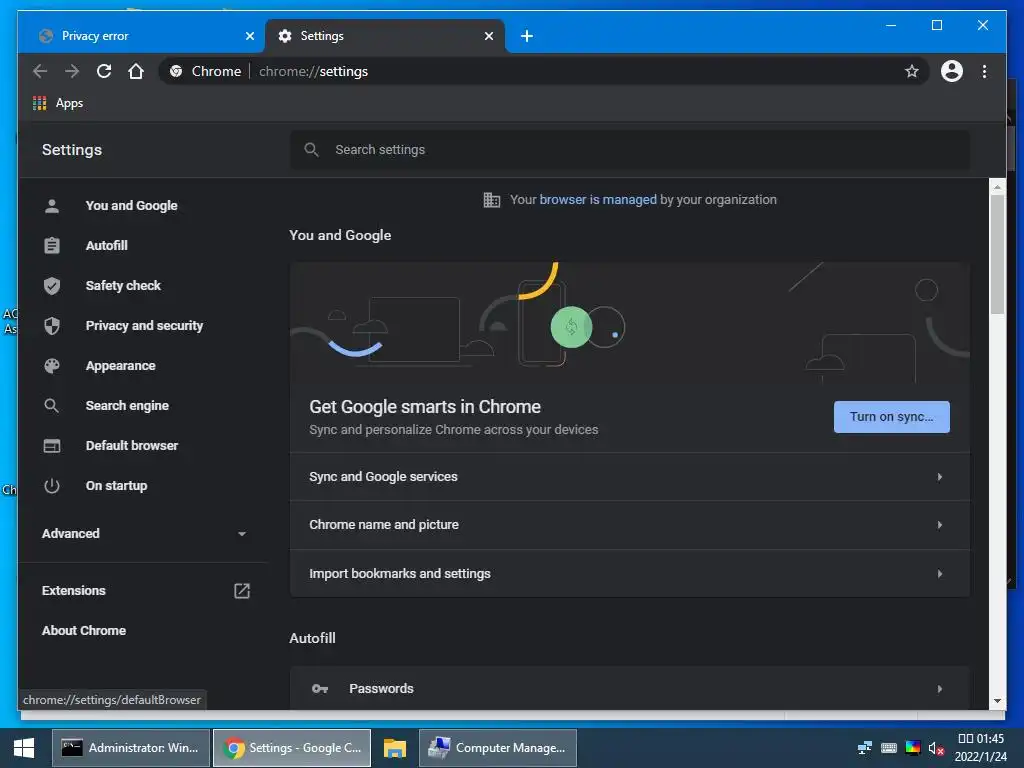Click the clipboard icon beside Autofill
The height and width of the screenshot is (768, 1024).
[x=52, y=246]
